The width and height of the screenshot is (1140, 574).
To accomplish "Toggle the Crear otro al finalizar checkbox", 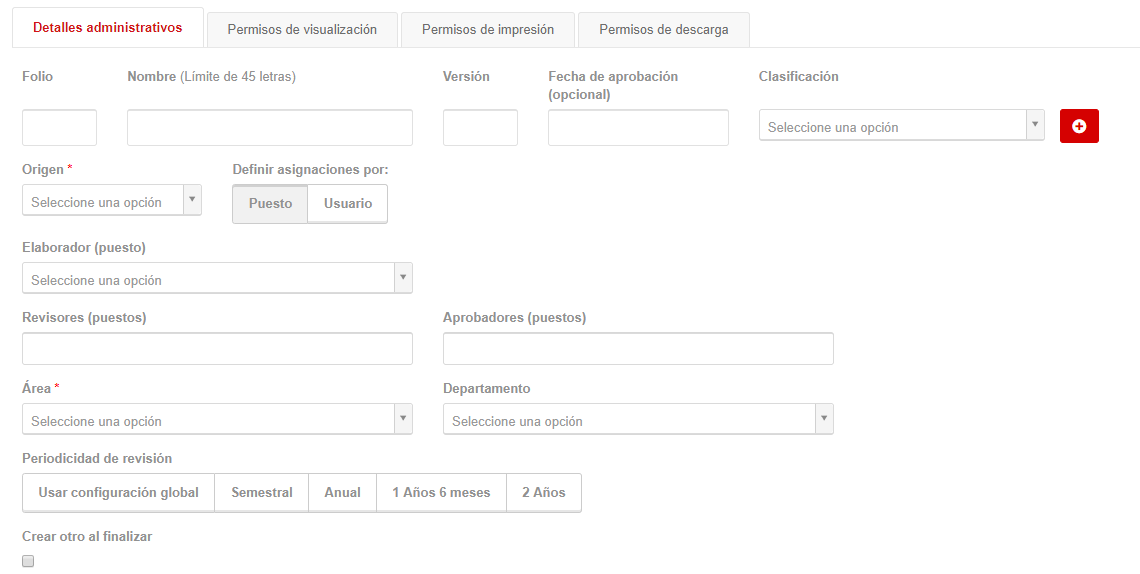I will click(28, 561).
